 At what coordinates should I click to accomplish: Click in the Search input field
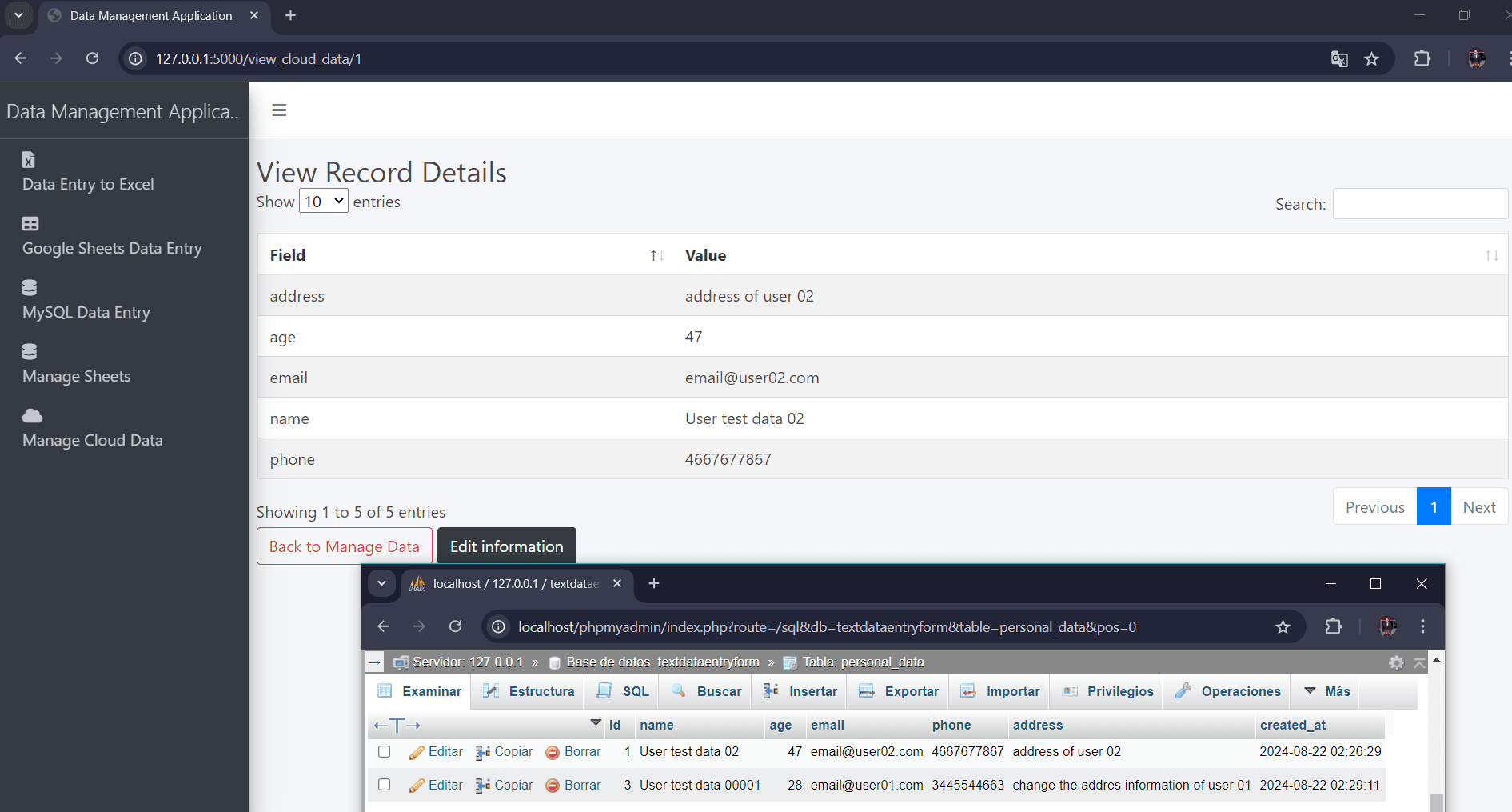(1420, 204)
